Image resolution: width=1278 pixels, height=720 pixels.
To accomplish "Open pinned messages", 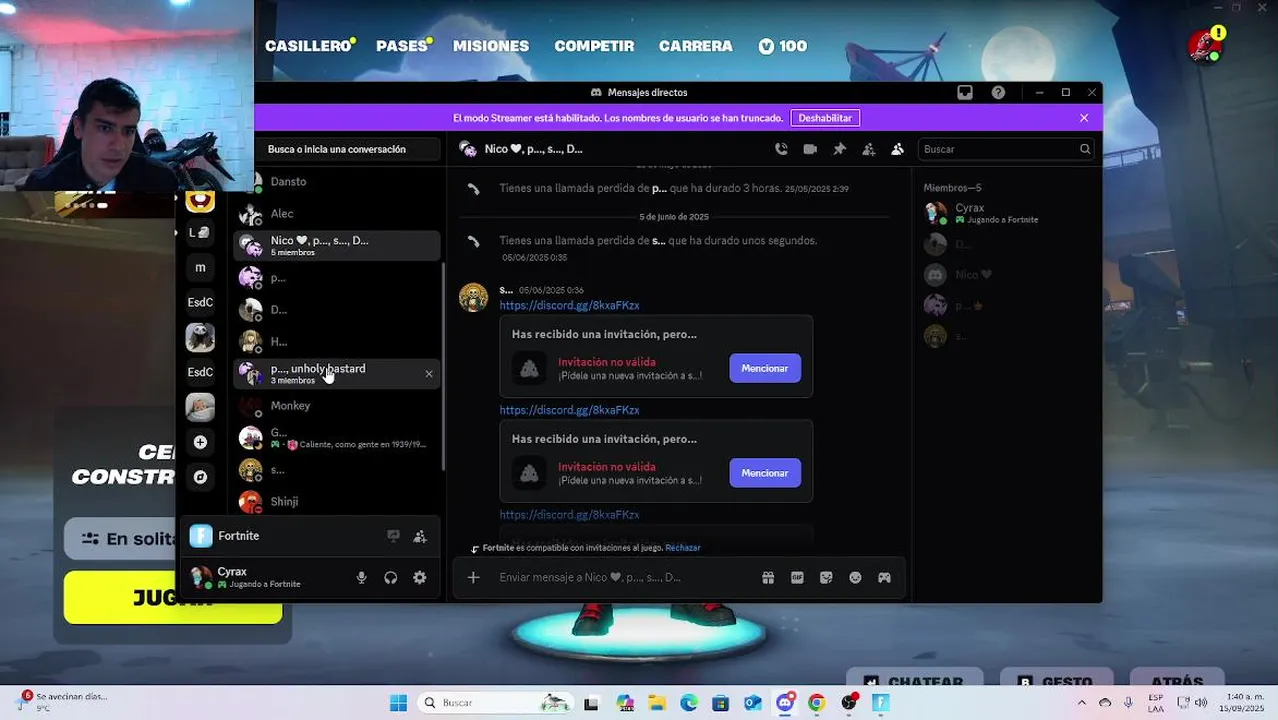I will point(839,149).
